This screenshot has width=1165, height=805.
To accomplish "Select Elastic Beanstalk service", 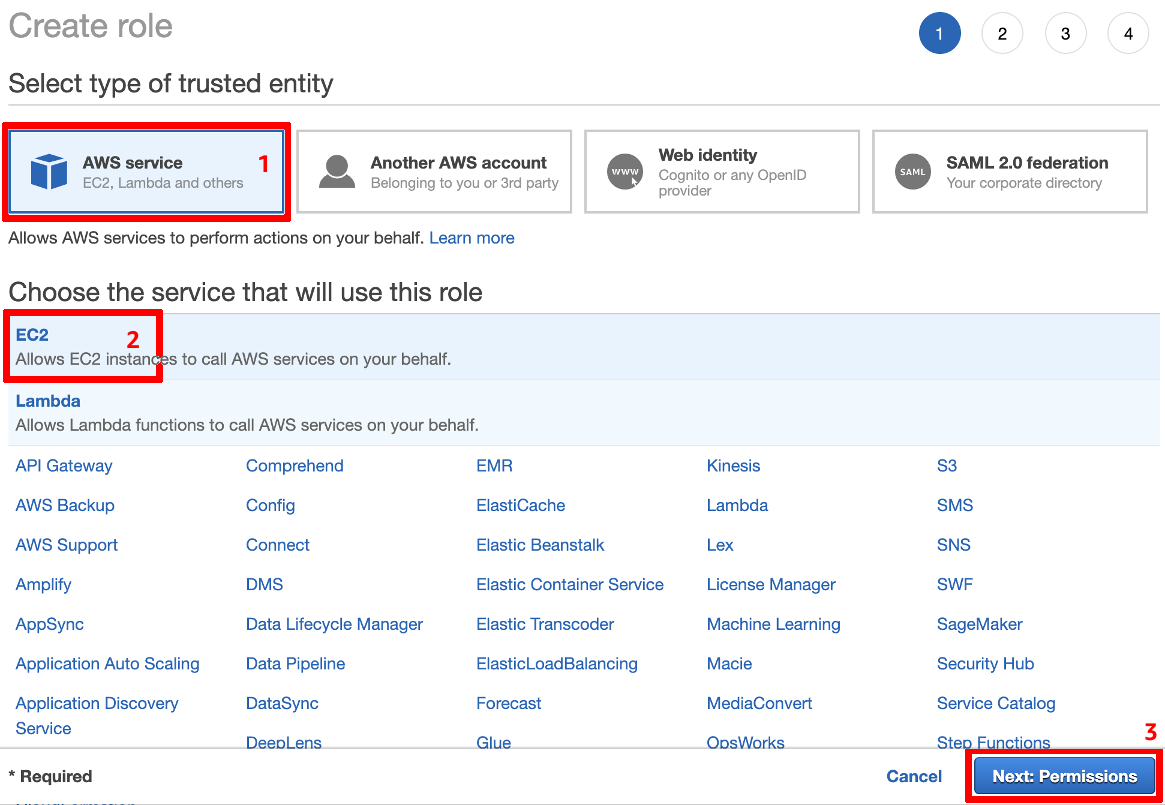I will [x=540, y=545].
